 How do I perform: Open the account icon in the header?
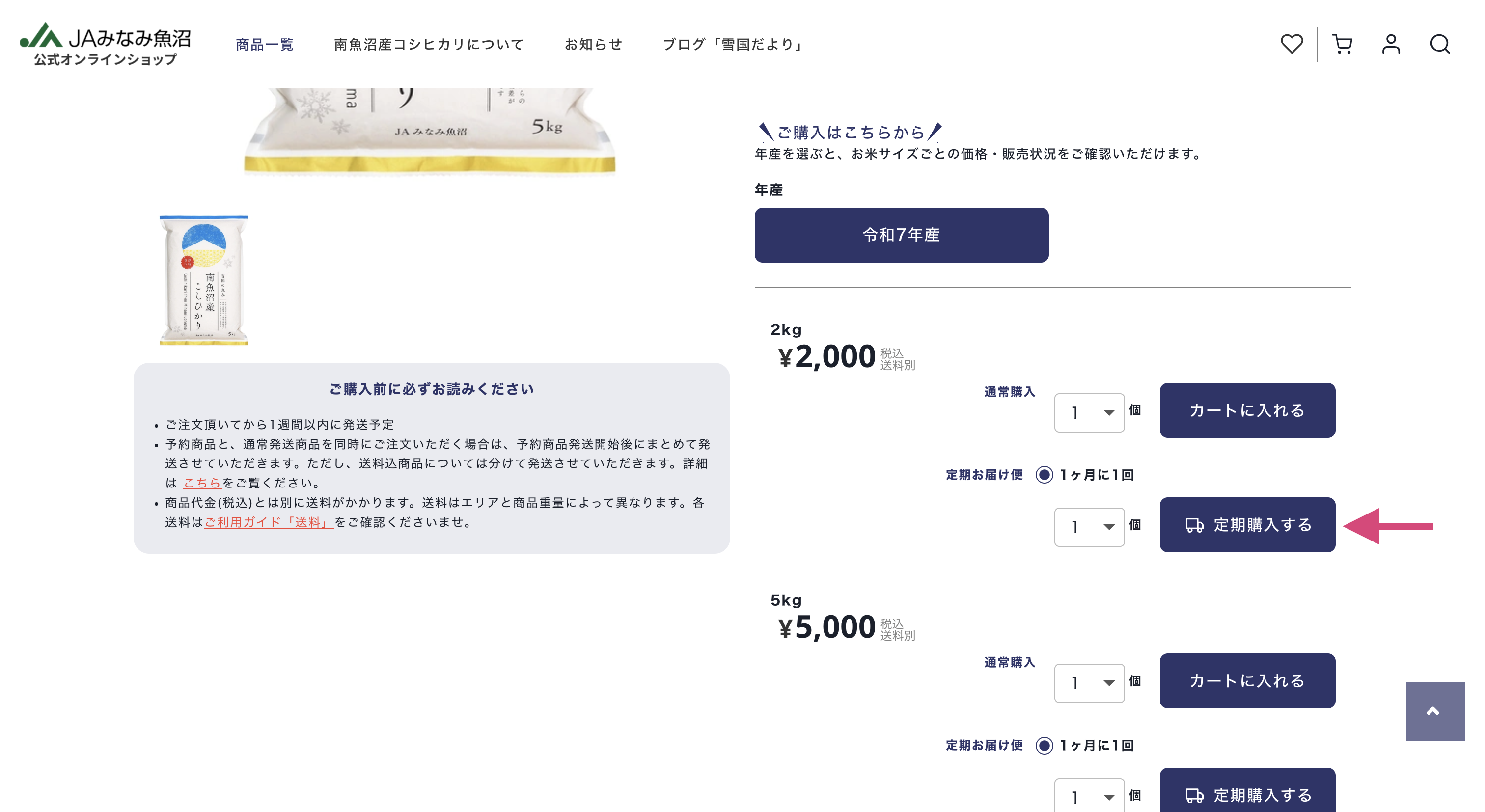[x=1391, y=43]
